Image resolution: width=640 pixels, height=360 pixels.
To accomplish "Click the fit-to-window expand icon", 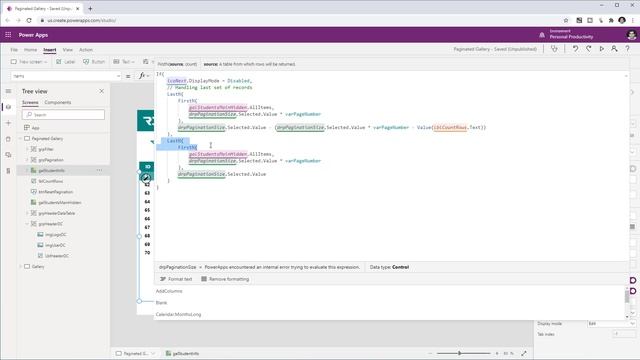I will point(524,353).
